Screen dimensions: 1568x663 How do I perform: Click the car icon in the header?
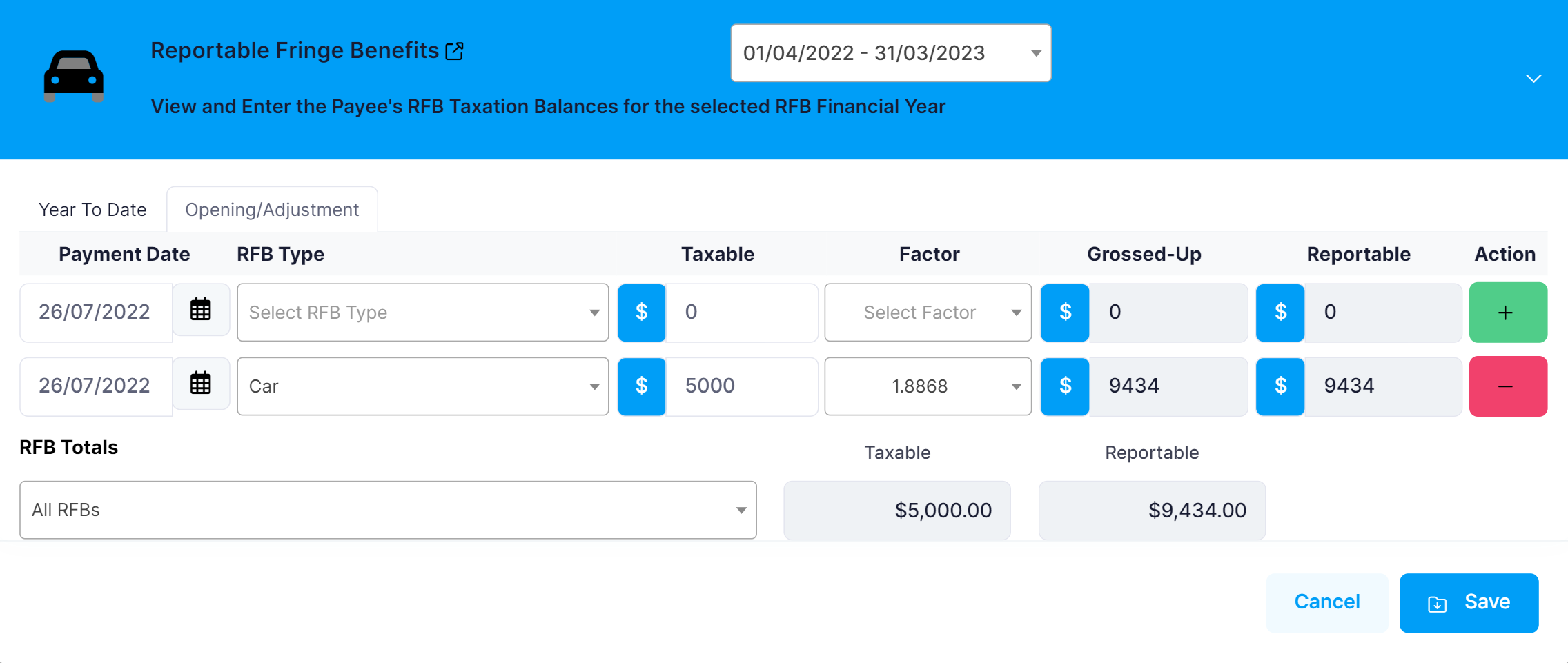pos(74,77)
